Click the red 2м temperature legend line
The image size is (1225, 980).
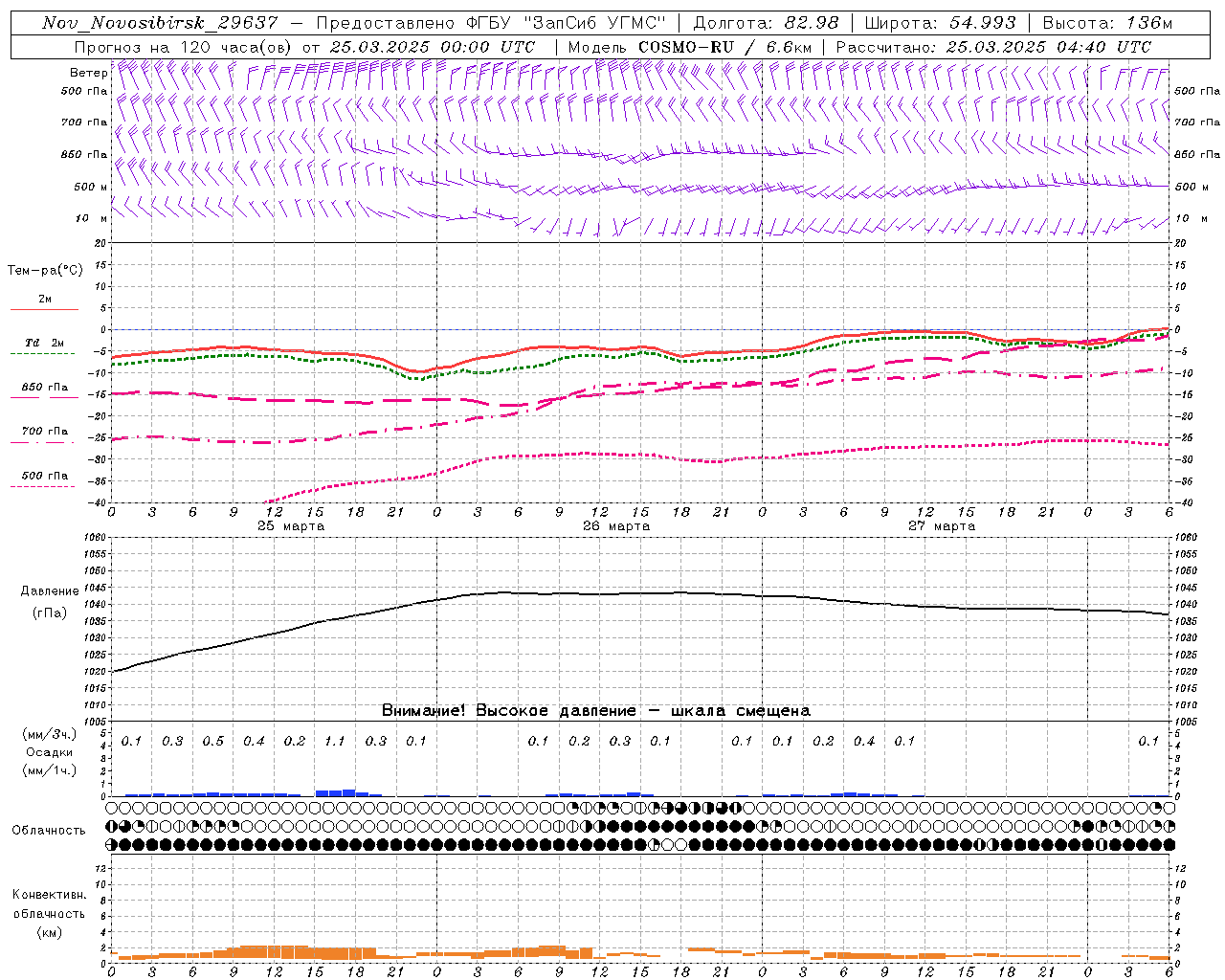click(x=44, y=309)
